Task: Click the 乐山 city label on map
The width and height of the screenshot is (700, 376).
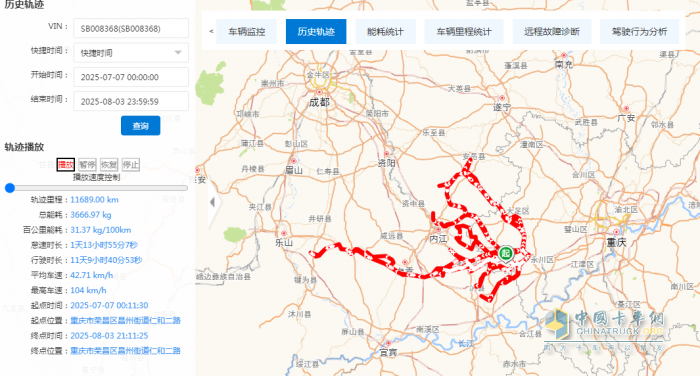Action: (x=284, y=243)
